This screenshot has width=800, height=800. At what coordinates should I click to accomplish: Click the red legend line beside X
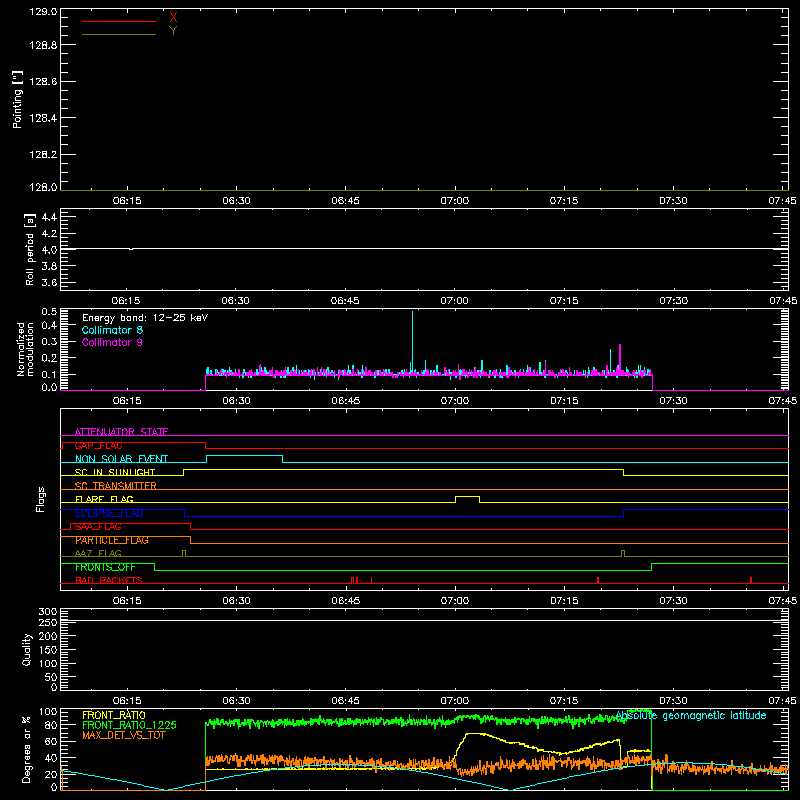[x=119, y=21]
